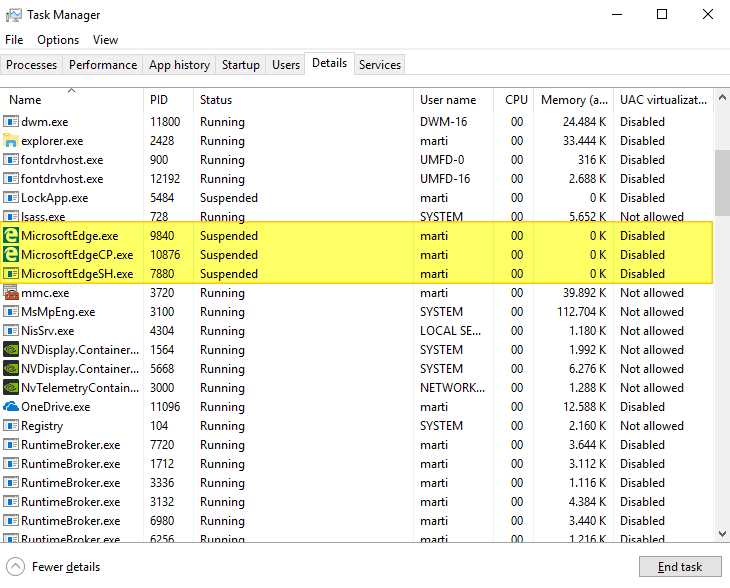The image size is (730, 588).
Task: Collapse view with Fewer details arrow
Action: [x=15, y=567]
